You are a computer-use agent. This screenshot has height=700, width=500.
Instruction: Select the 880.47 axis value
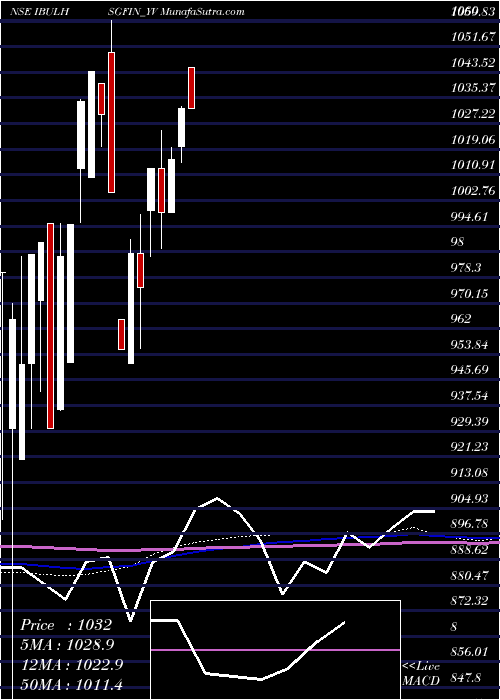470,575
